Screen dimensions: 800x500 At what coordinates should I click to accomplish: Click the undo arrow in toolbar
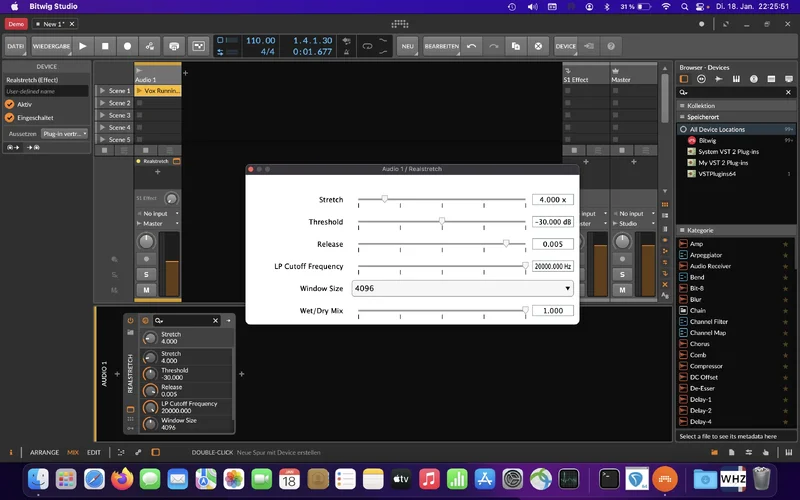[x=471, y=46]
